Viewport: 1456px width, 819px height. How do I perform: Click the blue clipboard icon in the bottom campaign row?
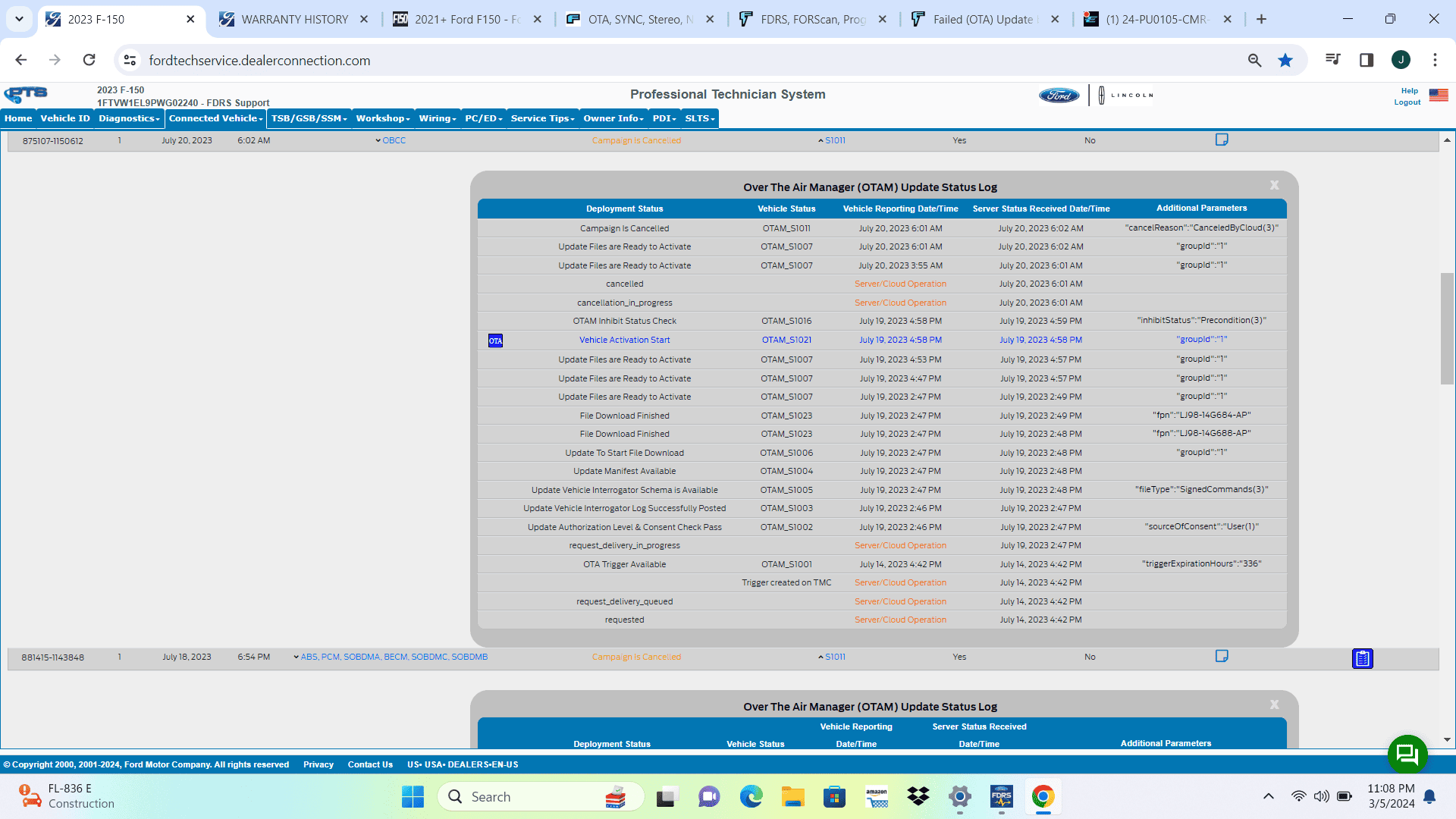(x=1362, y=658)
